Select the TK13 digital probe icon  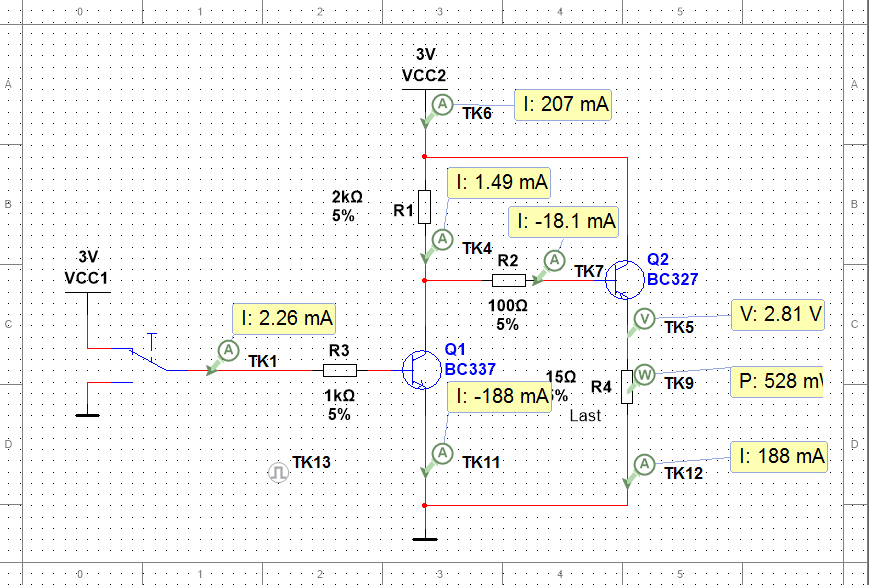[x=278, y=473]
